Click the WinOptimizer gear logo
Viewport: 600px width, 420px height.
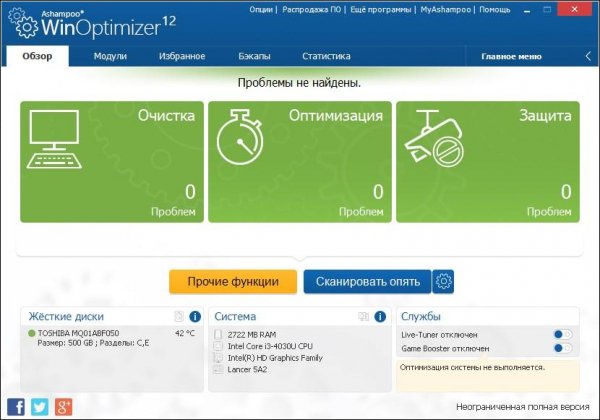pyautogui.click(x=23, y=23)
